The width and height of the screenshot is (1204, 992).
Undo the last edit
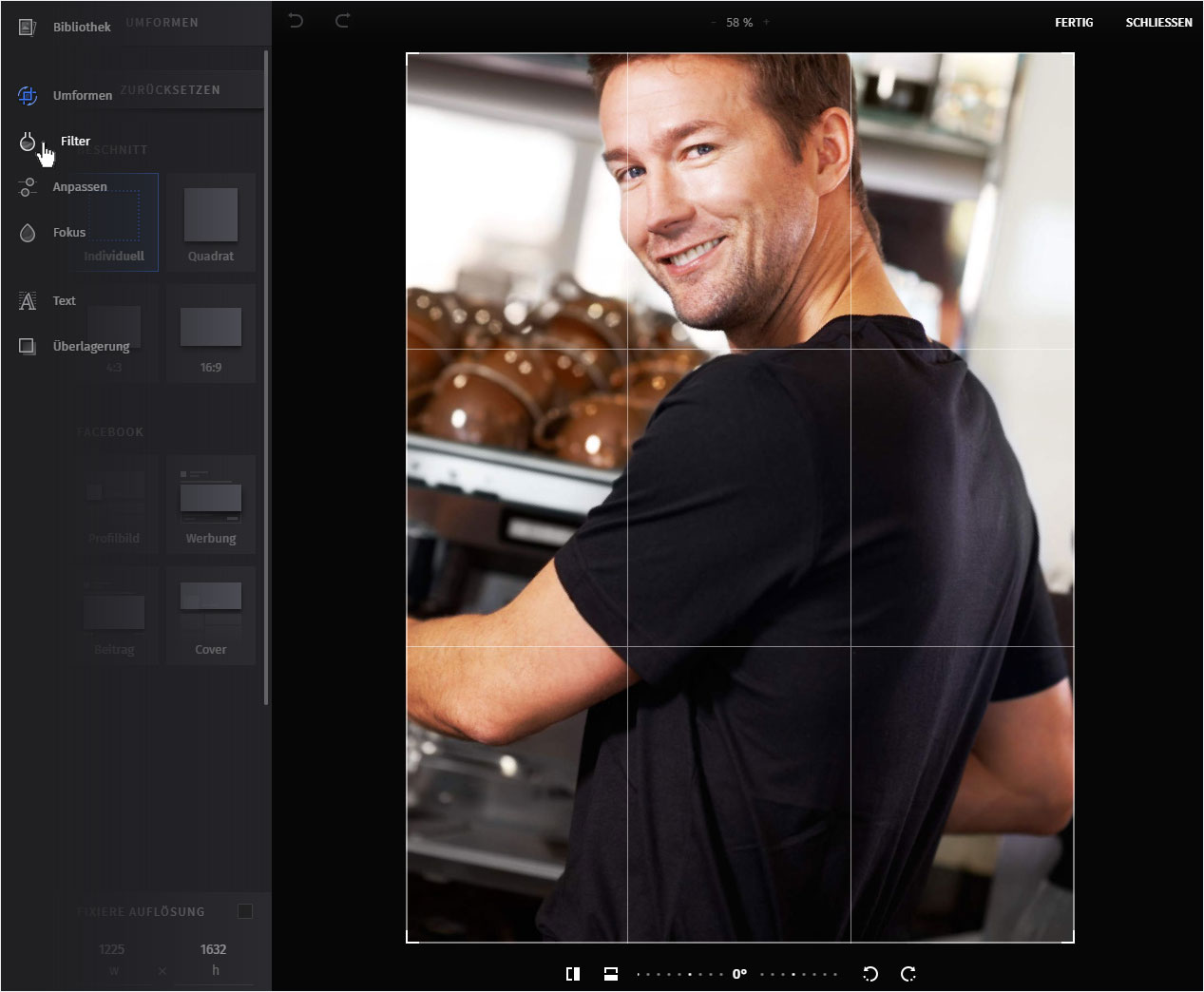296,20
